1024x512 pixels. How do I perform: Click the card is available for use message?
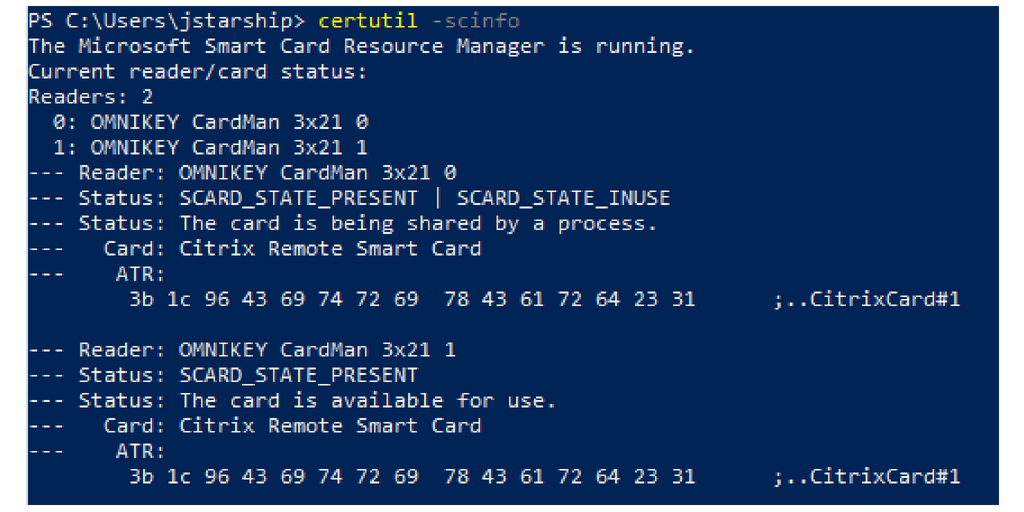point(367,400)
